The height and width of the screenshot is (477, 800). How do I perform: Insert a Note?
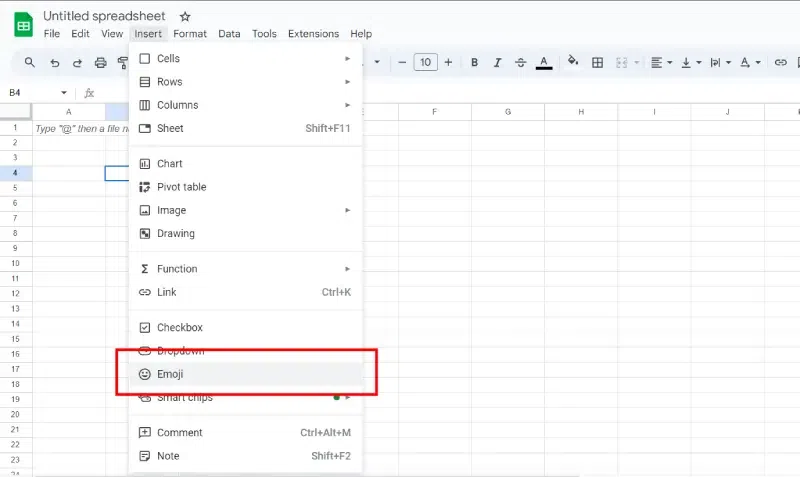(245, 456)
